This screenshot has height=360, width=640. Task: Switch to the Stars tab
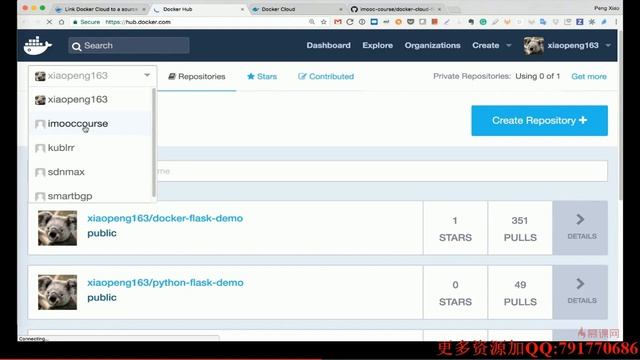pos(262,76)
